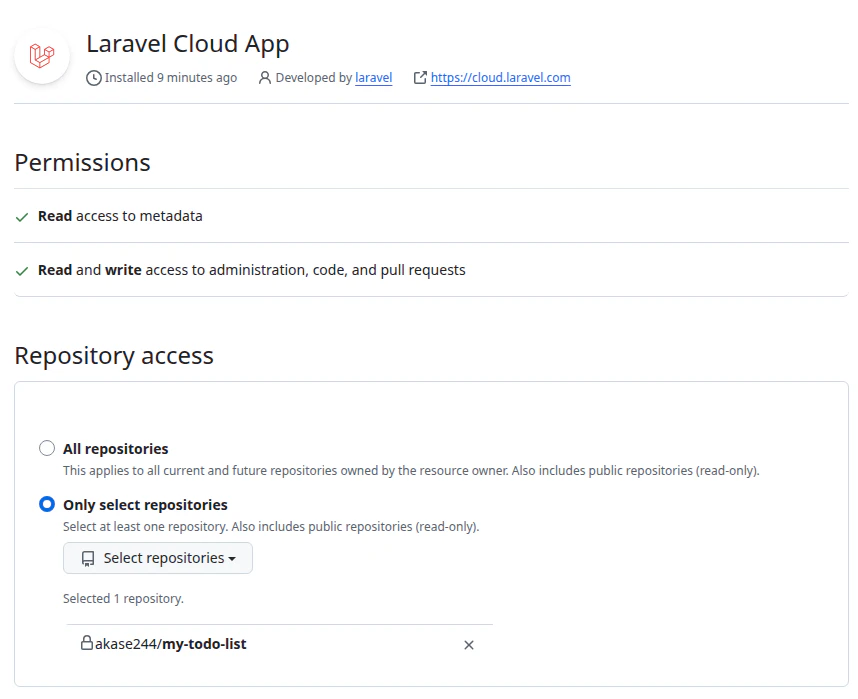Click the clock icon beside Installed

click(x=94, y=78)
